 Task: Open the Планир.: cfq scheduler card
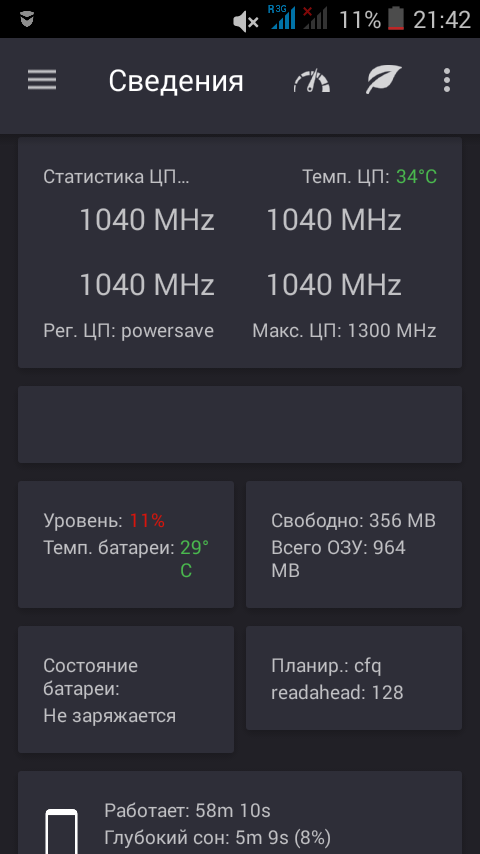354,678
